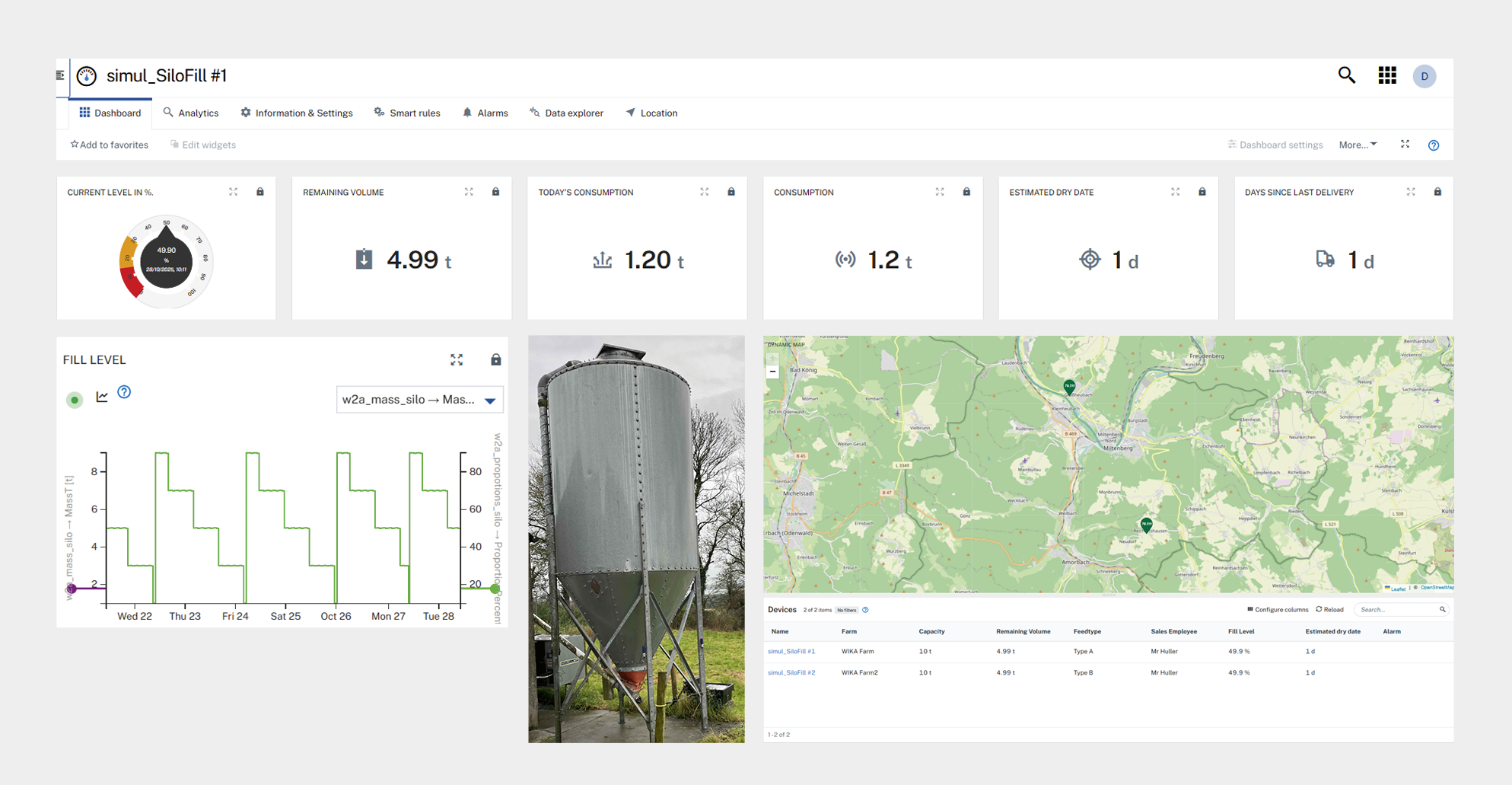
Task: Click Configure columns in Devices table
Action: [1278, 610]
